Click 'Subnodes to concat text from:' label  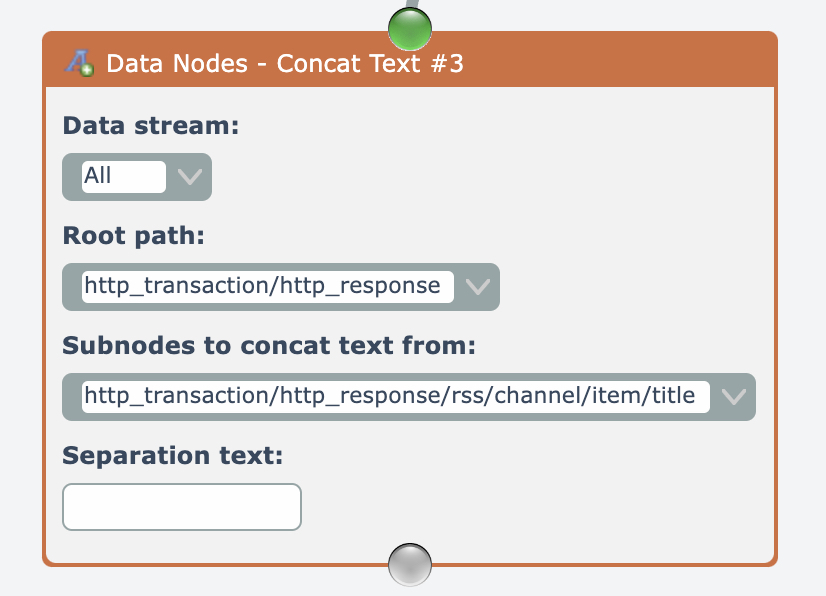click(x=269, y=346)
